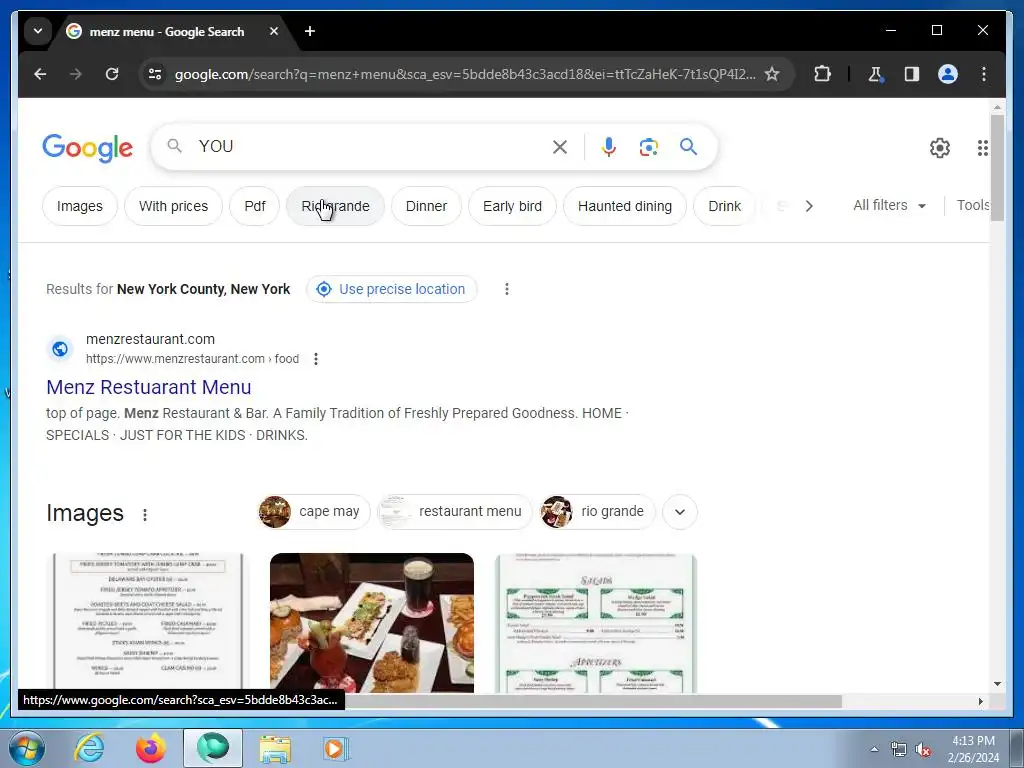
Task: Click the menzrestaurant.com globe favicon
Action: (60, 349)
